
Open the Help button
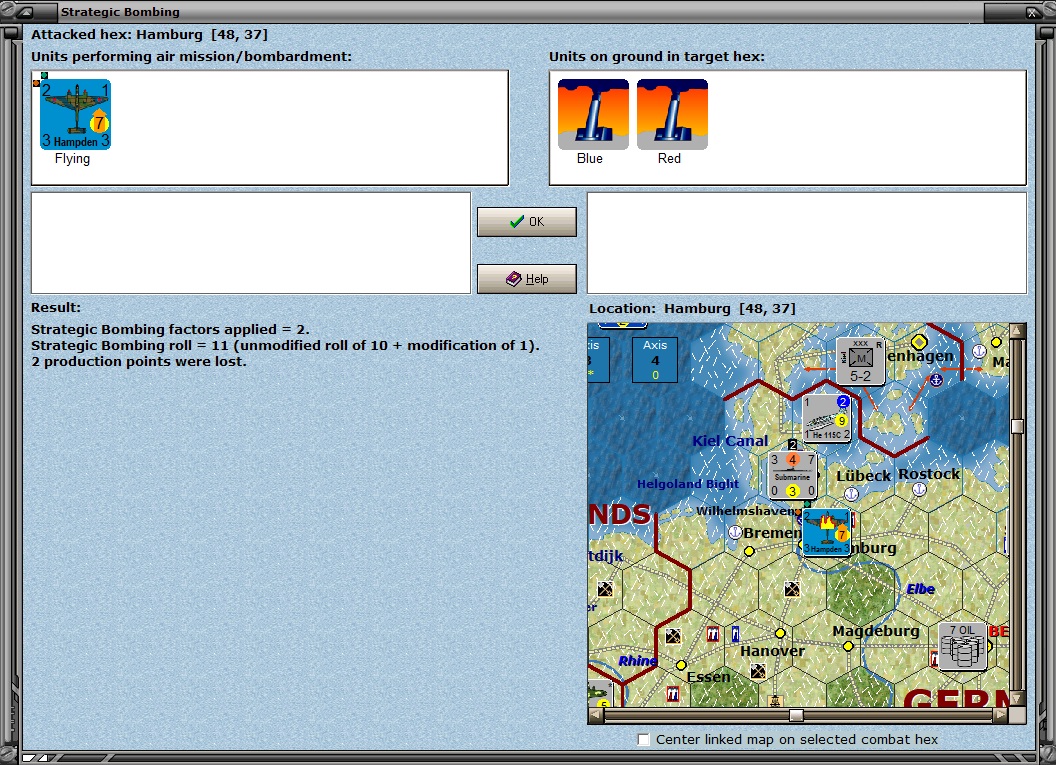527,279
